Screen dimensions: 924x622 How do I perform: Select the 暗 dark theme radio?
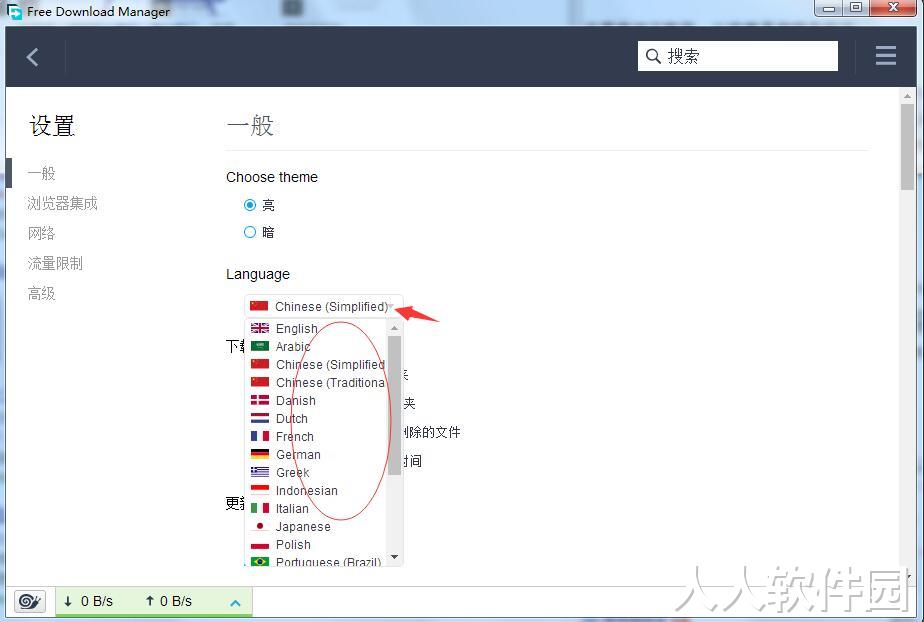pyautogui.click(x=250, y=232)
